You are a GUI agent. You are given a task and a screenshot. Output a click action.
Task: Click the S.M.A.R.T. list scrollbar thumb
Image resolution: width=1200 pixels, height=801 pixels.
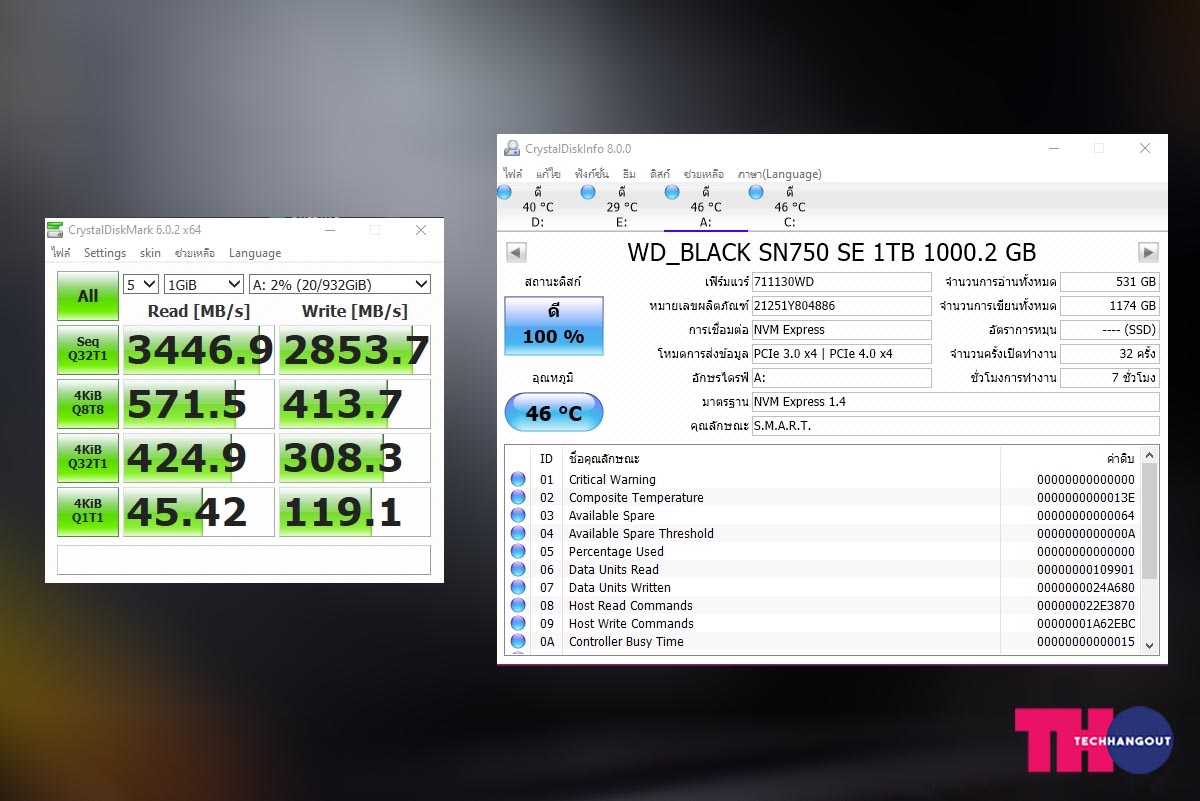[1149, 521]
